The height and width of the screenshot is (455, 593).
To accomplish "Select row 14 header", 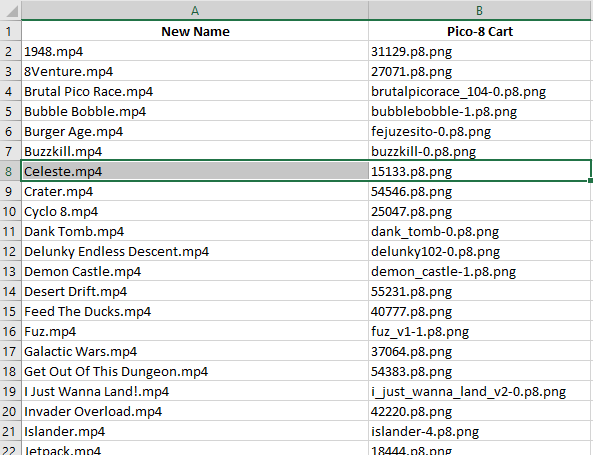I will coord(10,292).
